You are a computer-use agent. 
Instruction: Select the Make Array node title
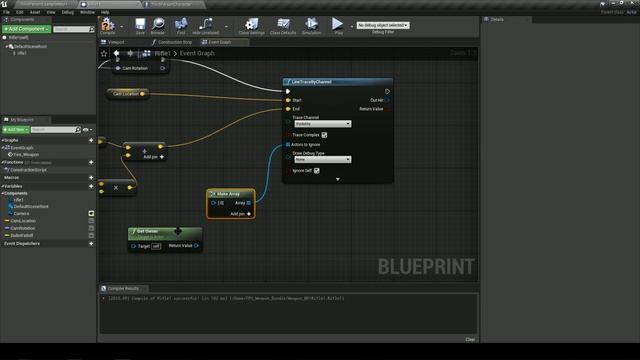click(x=229, y=194)
